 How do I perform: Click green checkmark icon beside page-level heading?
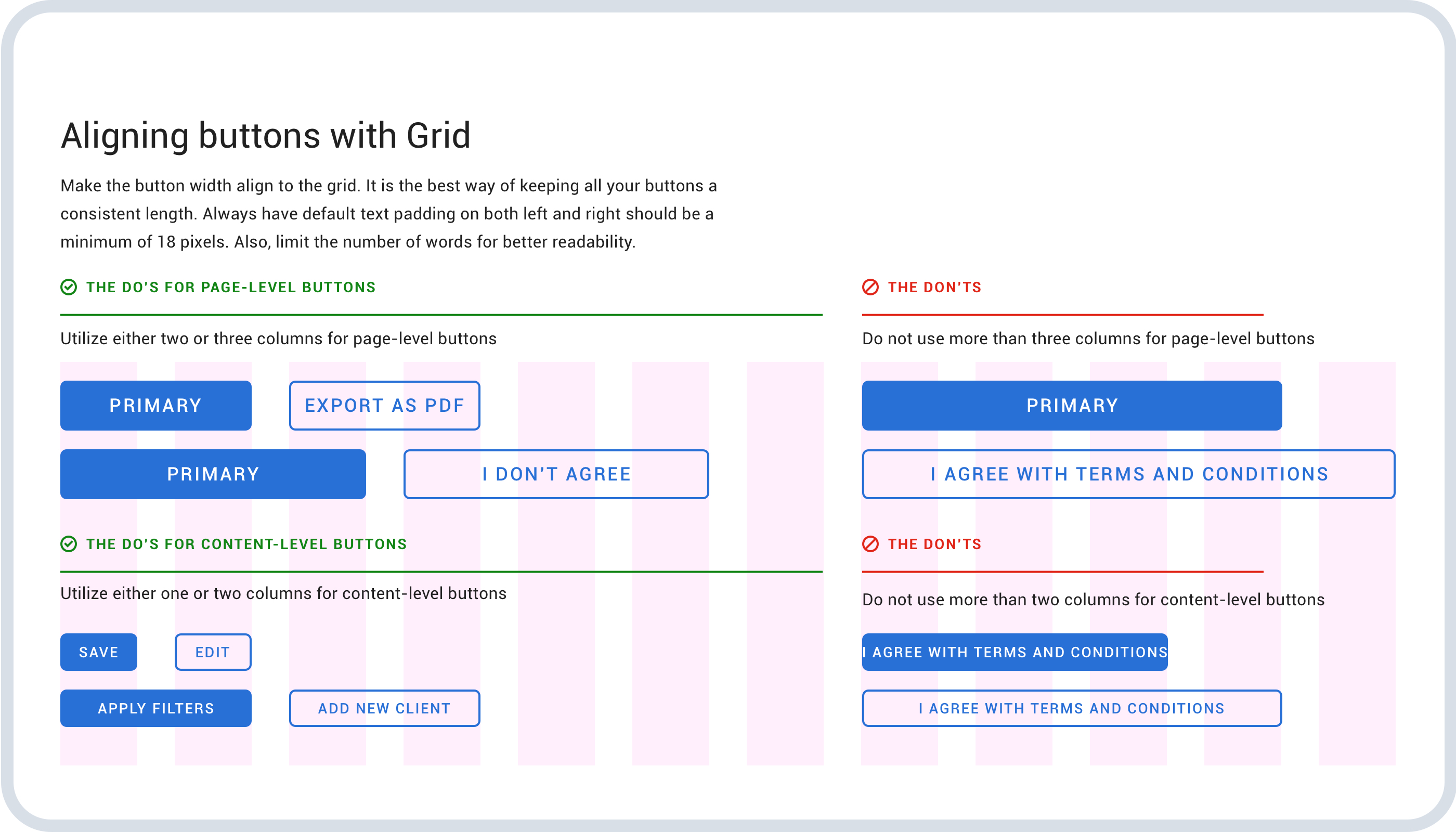(69, 287)
